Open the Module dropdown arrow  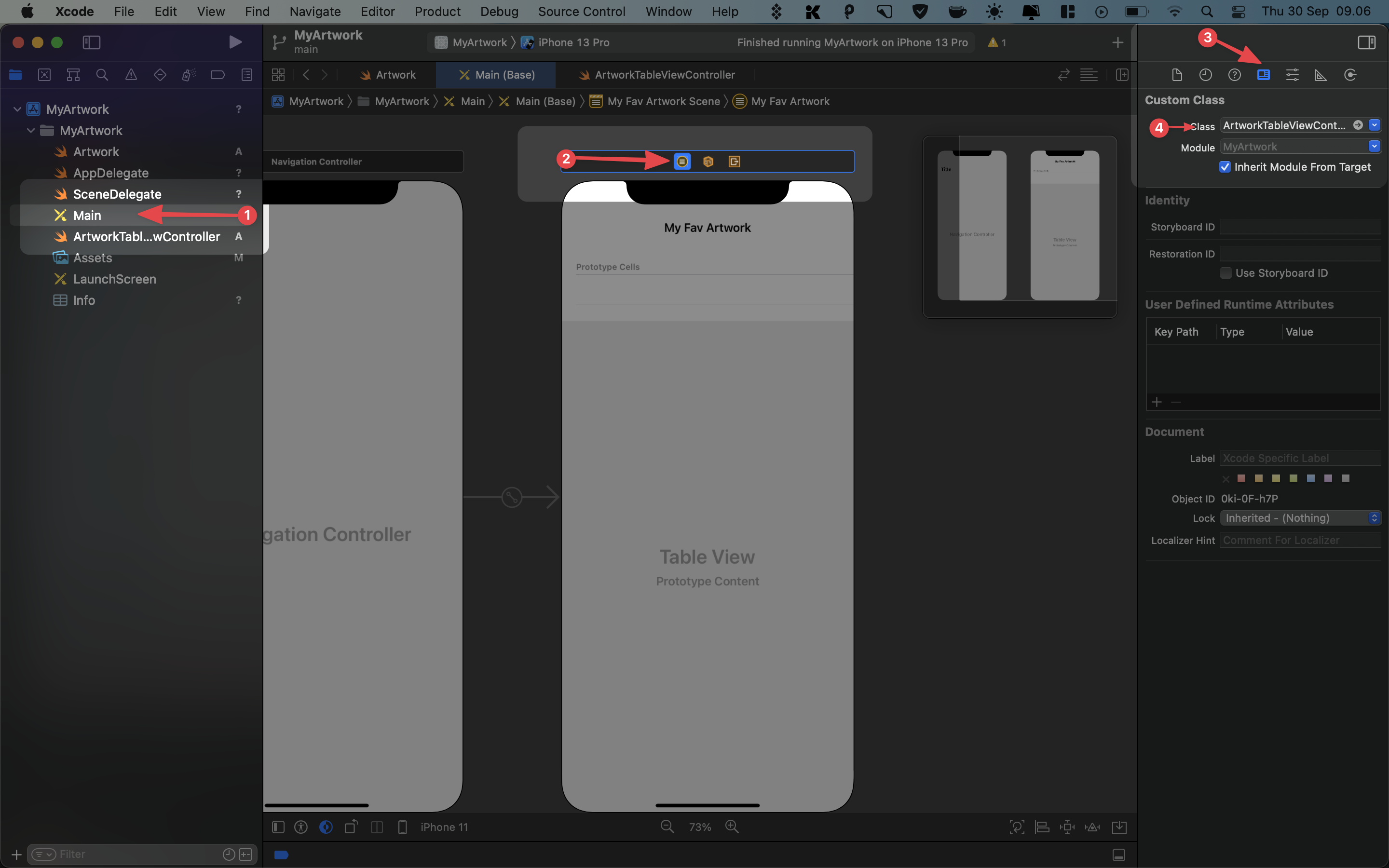click(x=1374, y=147)
